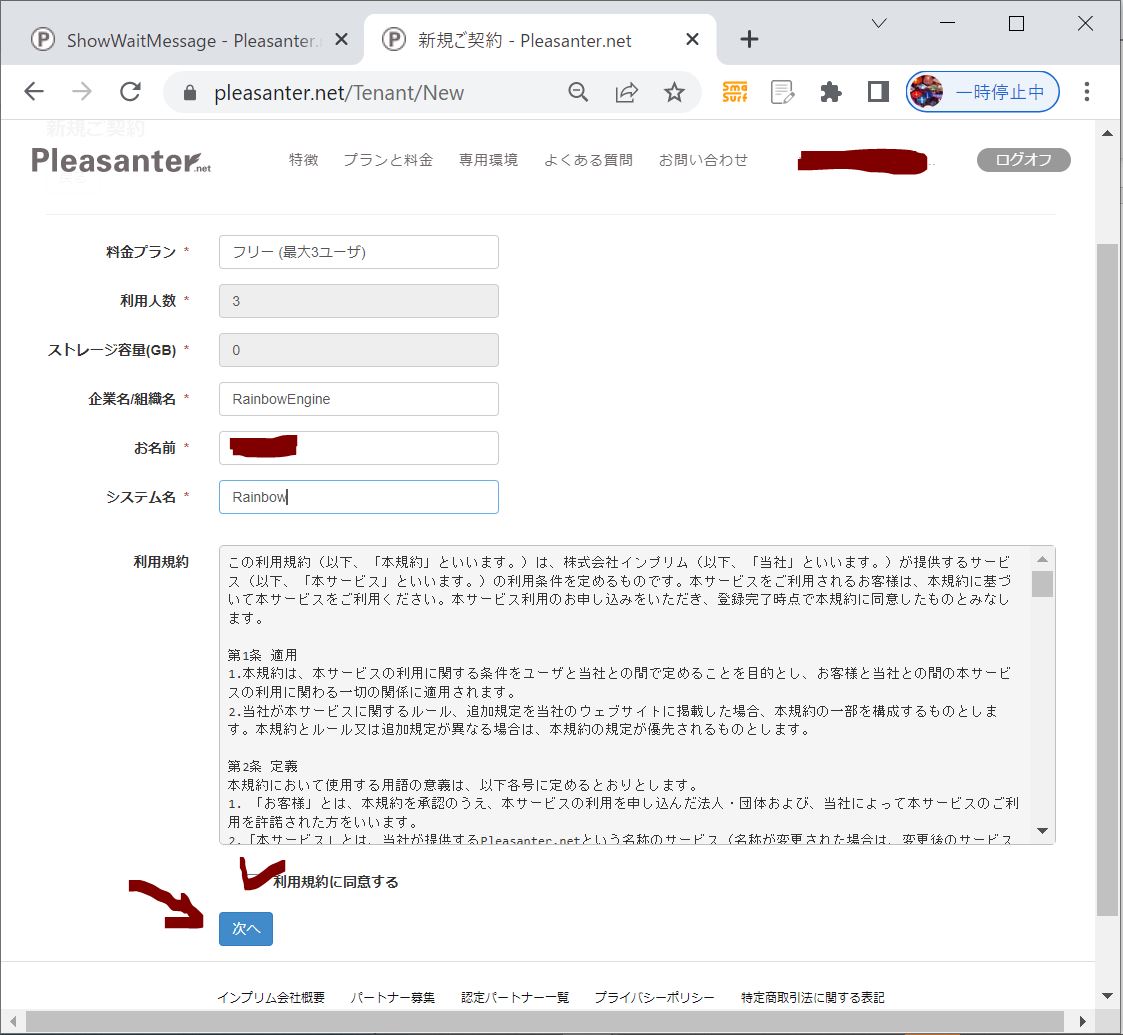Open パートナー募集 footer link
The width and height of the screenshot is (1123, 1035).
(392, 997)
